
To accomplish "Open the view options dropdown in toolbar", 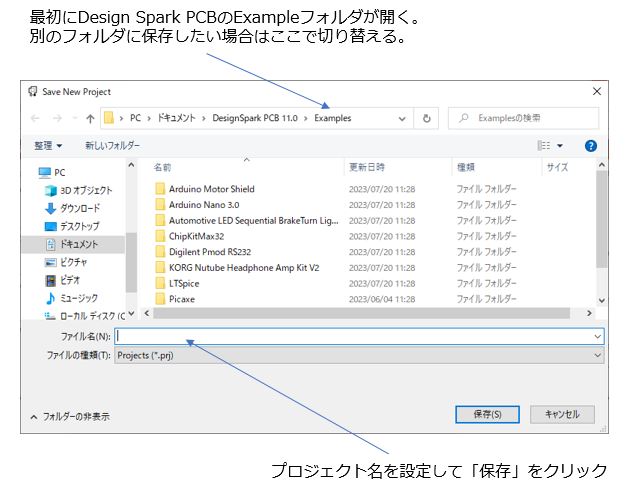I will click(x=559, y=145).
